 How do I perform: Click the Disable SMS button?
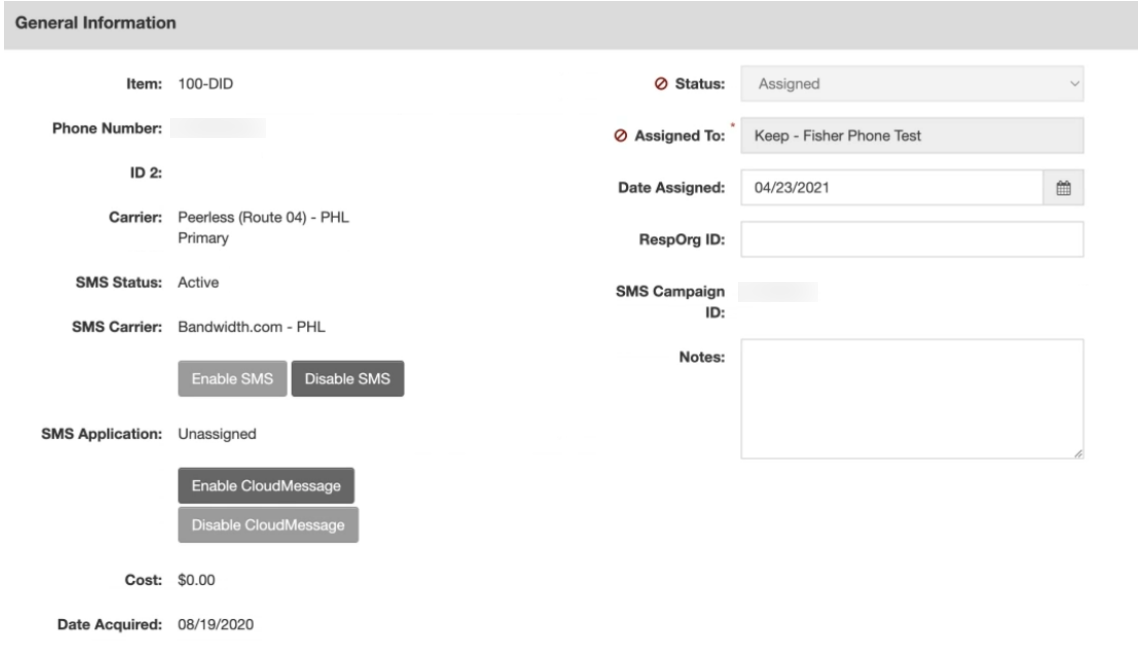pyautogui.click(x=348, y=379)
